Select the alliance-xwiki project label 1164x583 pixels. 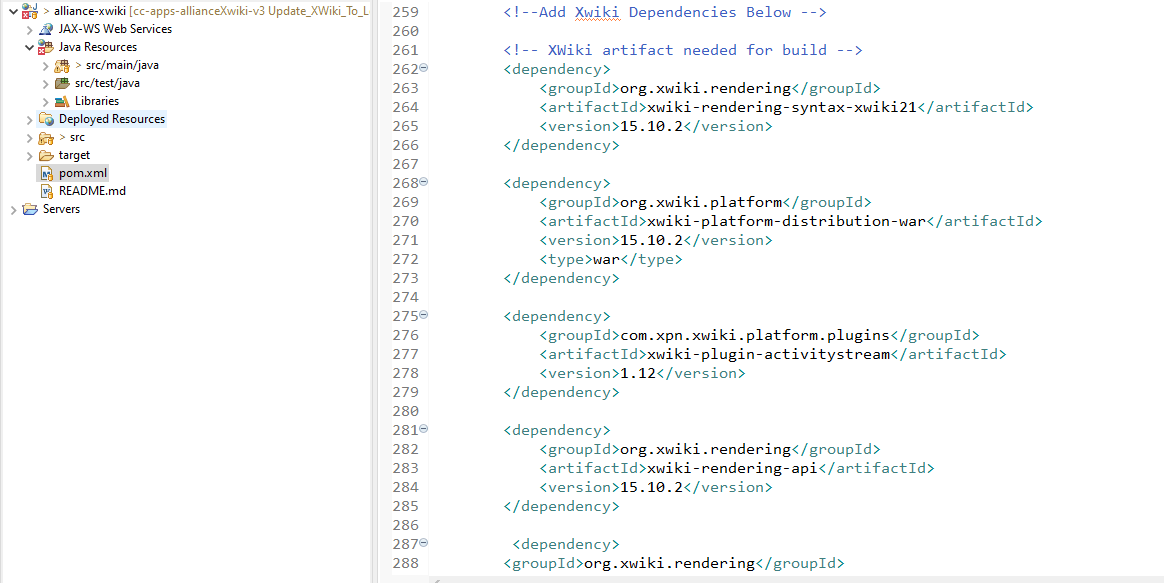click(91, 11)
